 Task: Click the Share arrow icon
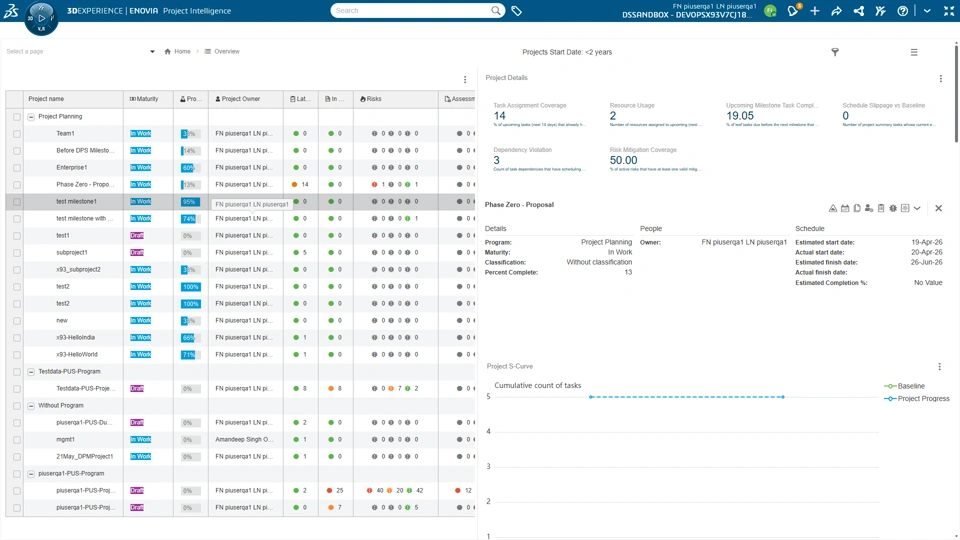coord(836,11)
